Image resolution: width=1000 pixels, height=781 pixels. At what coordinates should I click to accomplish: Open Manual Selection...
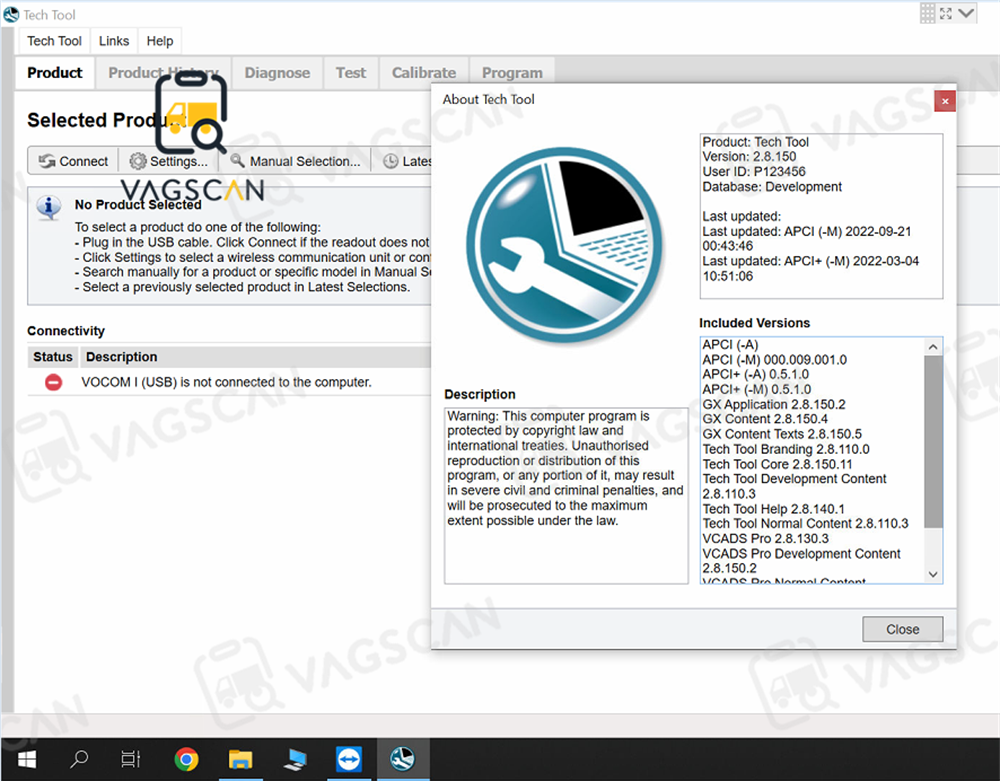295,161
